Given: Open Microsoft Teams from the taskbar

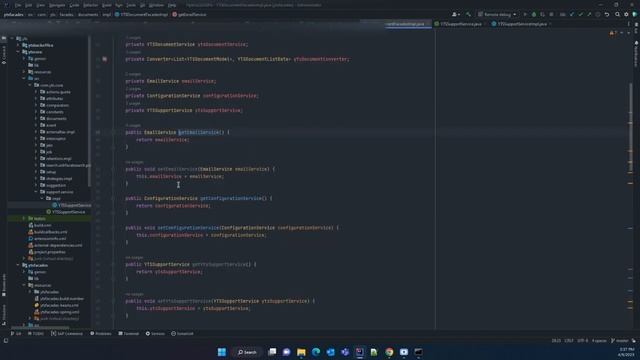Looking at the screenshot, I should [x=345, y=352].
